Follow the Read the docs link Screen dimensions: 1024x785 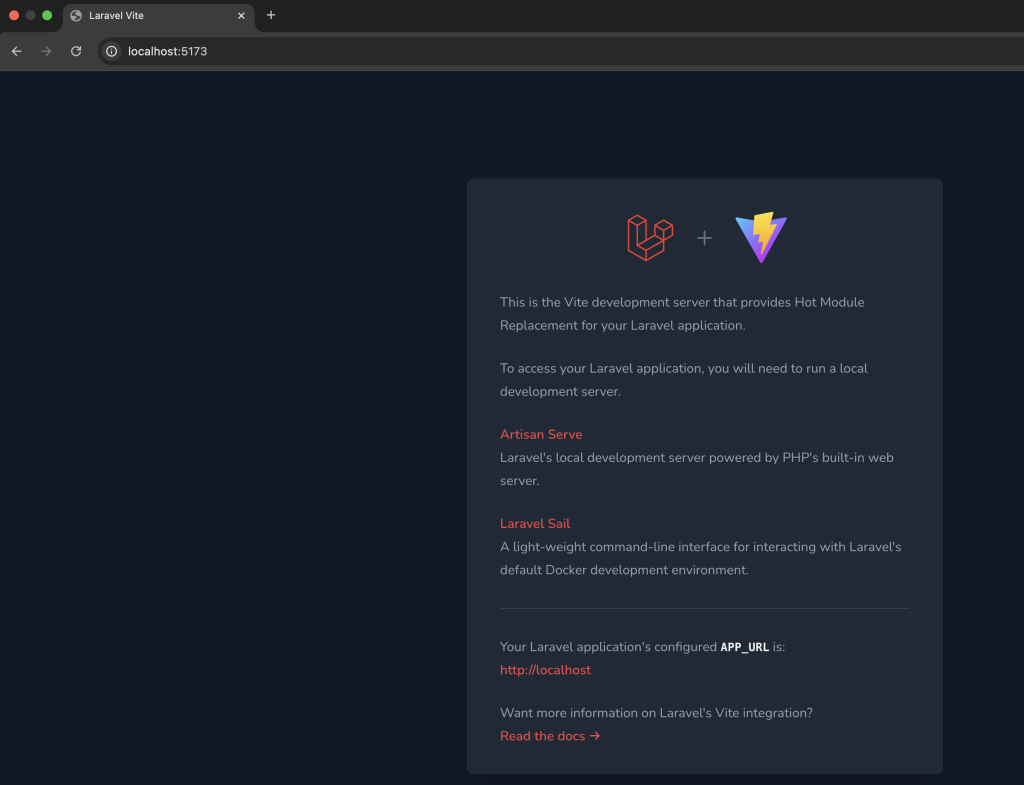(550, 736)
